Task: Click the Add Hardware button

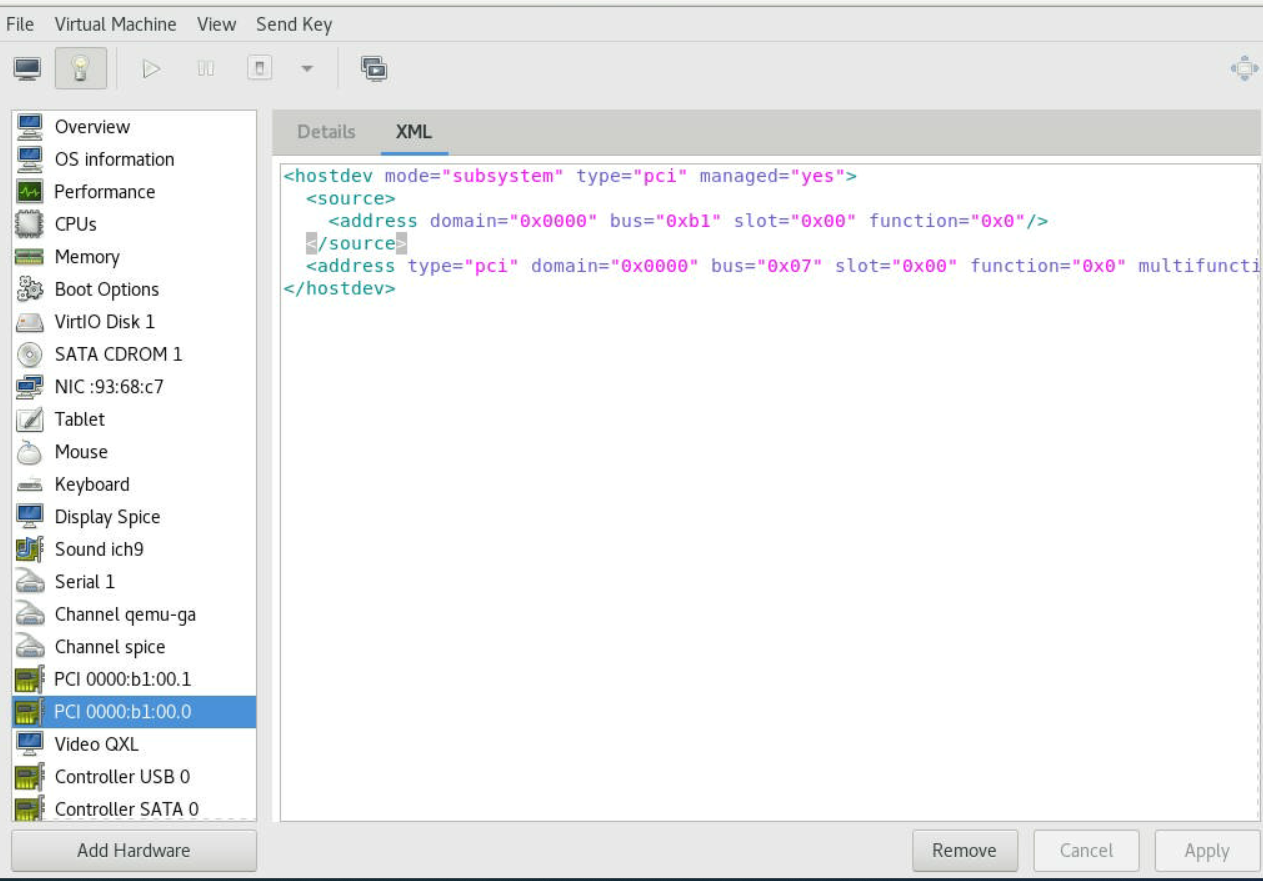Action: (133, 851)
